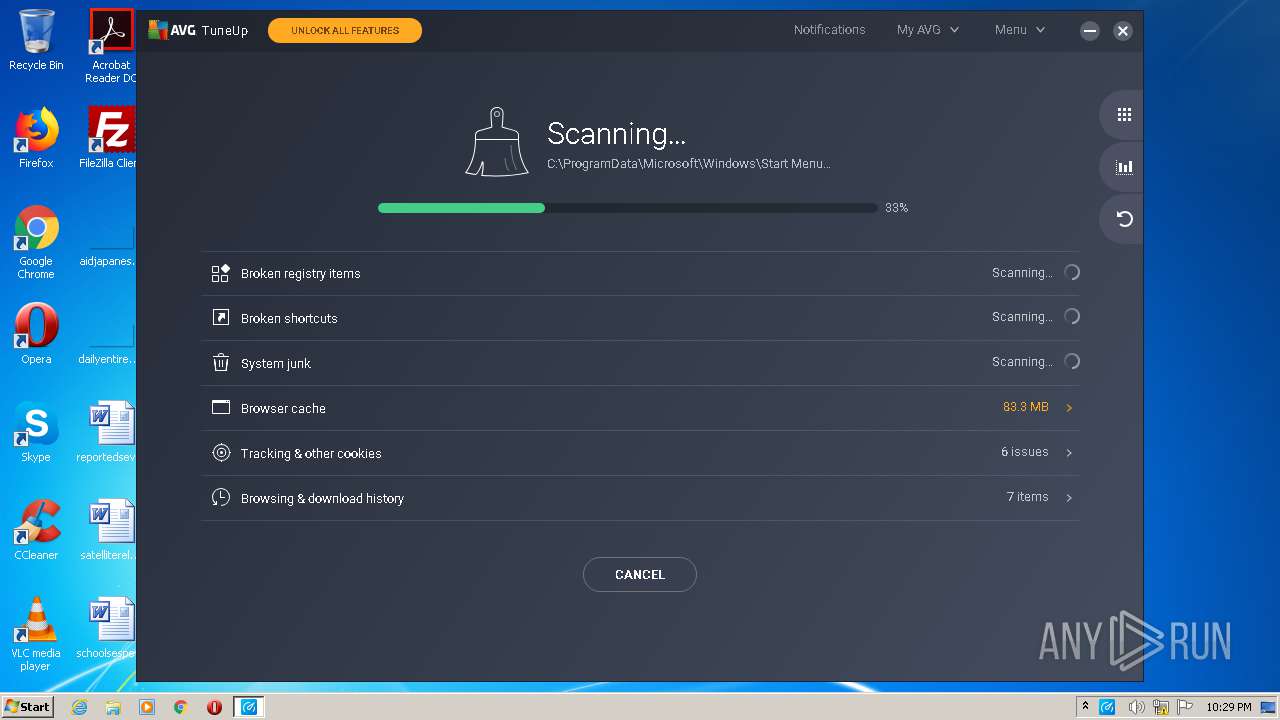The width and height of the screenshot is (1280, 720).
Task: Close the AVG TuneUp window
Action: point(1123,31)
